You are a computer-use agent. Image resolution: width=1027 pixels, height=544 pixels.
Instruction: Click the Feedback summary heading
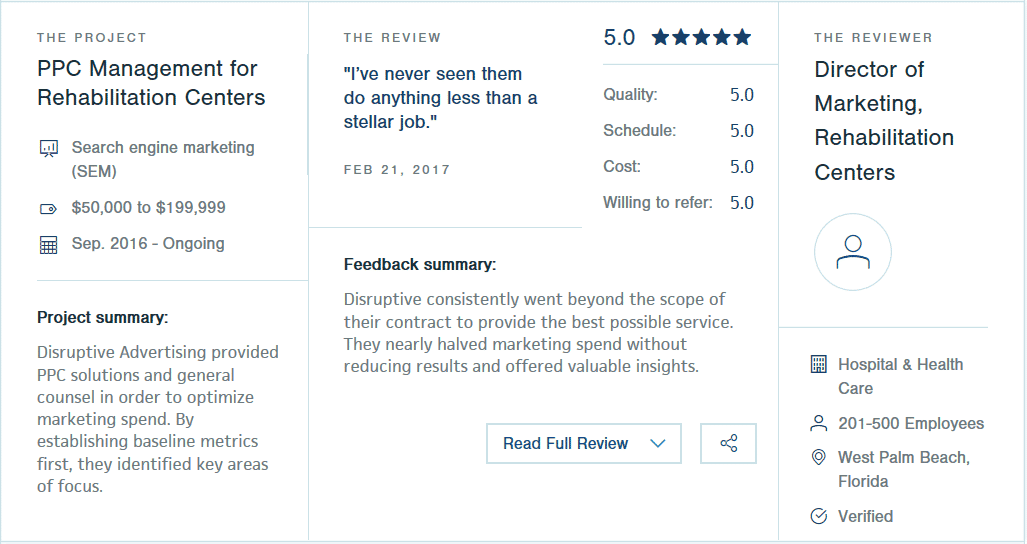tap(420, 264)
